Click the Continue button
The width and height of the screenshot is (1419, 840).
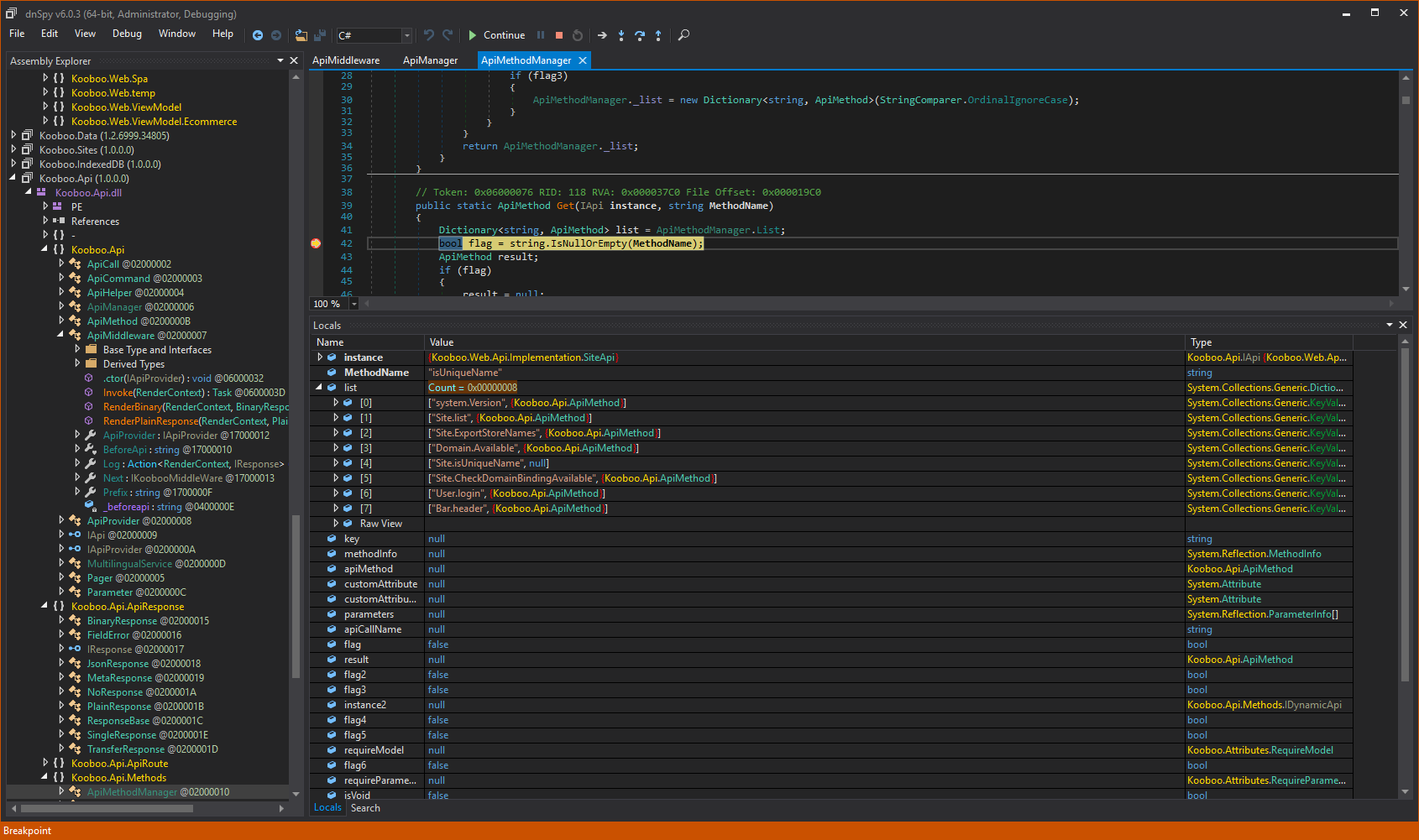pos(496,35)
